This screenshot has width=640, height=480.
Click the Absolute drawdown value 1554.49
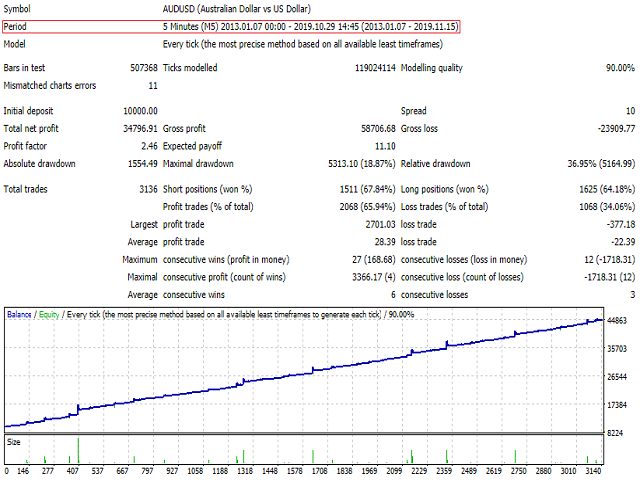[x=142, y=164]
